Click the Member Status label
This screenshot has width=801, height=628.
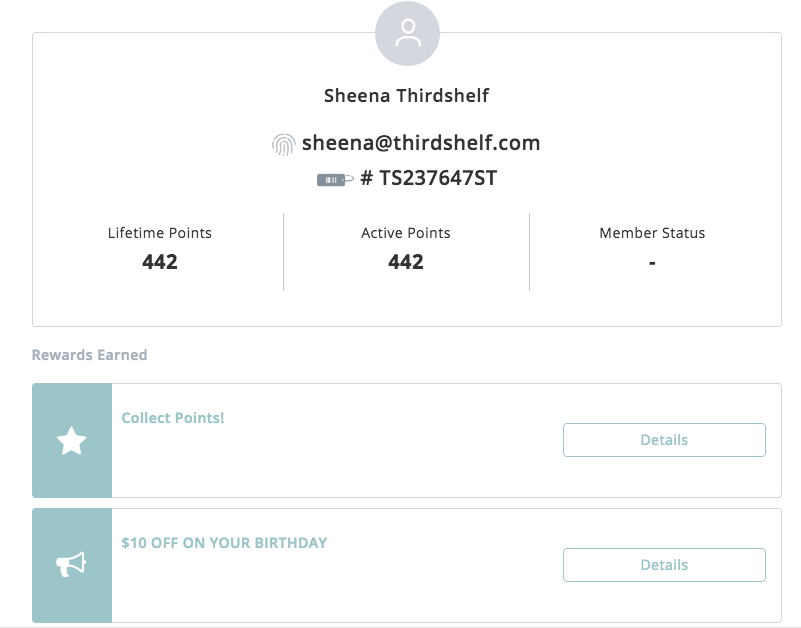pos(652,233)
